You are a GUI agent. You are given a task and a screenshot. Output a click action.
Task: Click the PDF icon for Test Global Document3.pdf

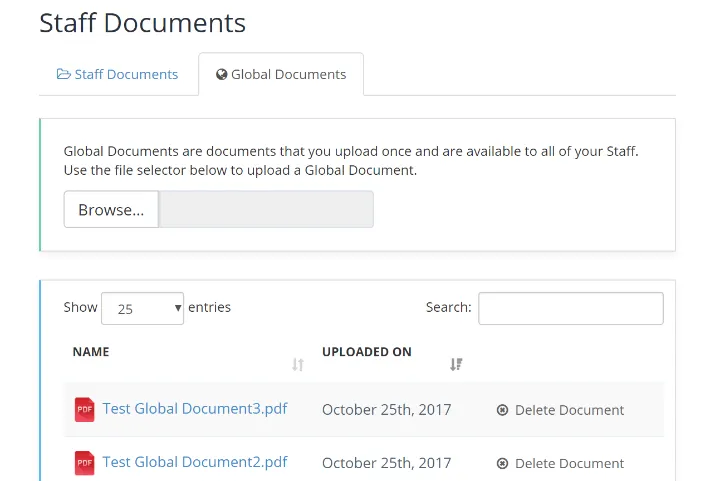click(x=84, y=409)
